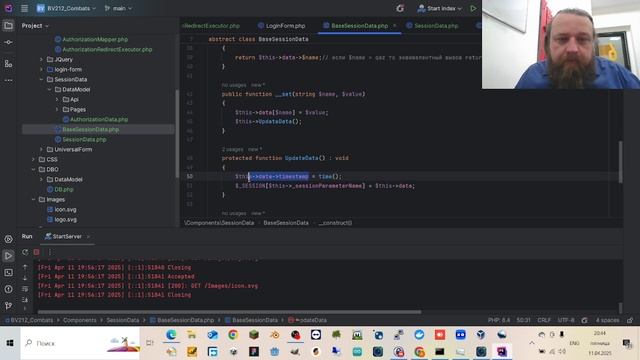The image size is (640, 360).
Task: Open Windows Start menu
Action: coord(10,343)
